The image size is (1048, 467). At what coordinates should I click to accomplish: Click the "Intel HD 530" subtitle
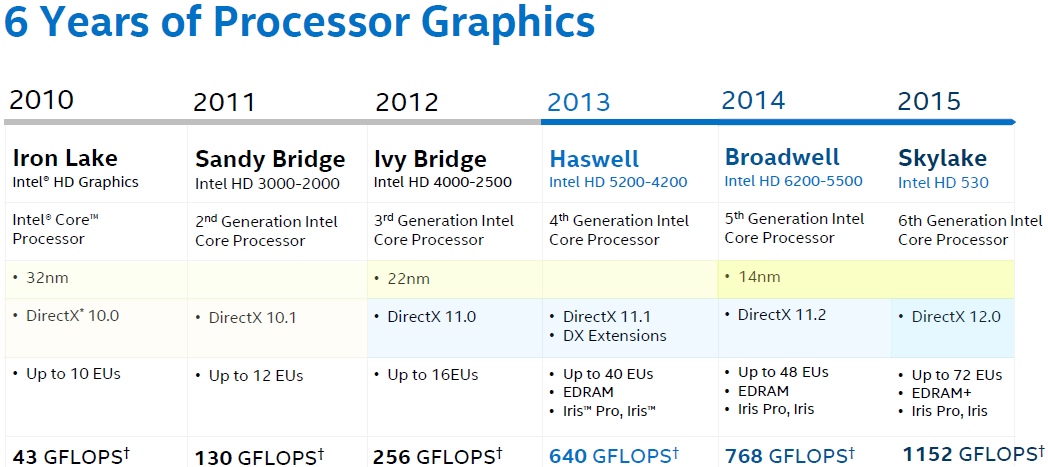[943, 182]
